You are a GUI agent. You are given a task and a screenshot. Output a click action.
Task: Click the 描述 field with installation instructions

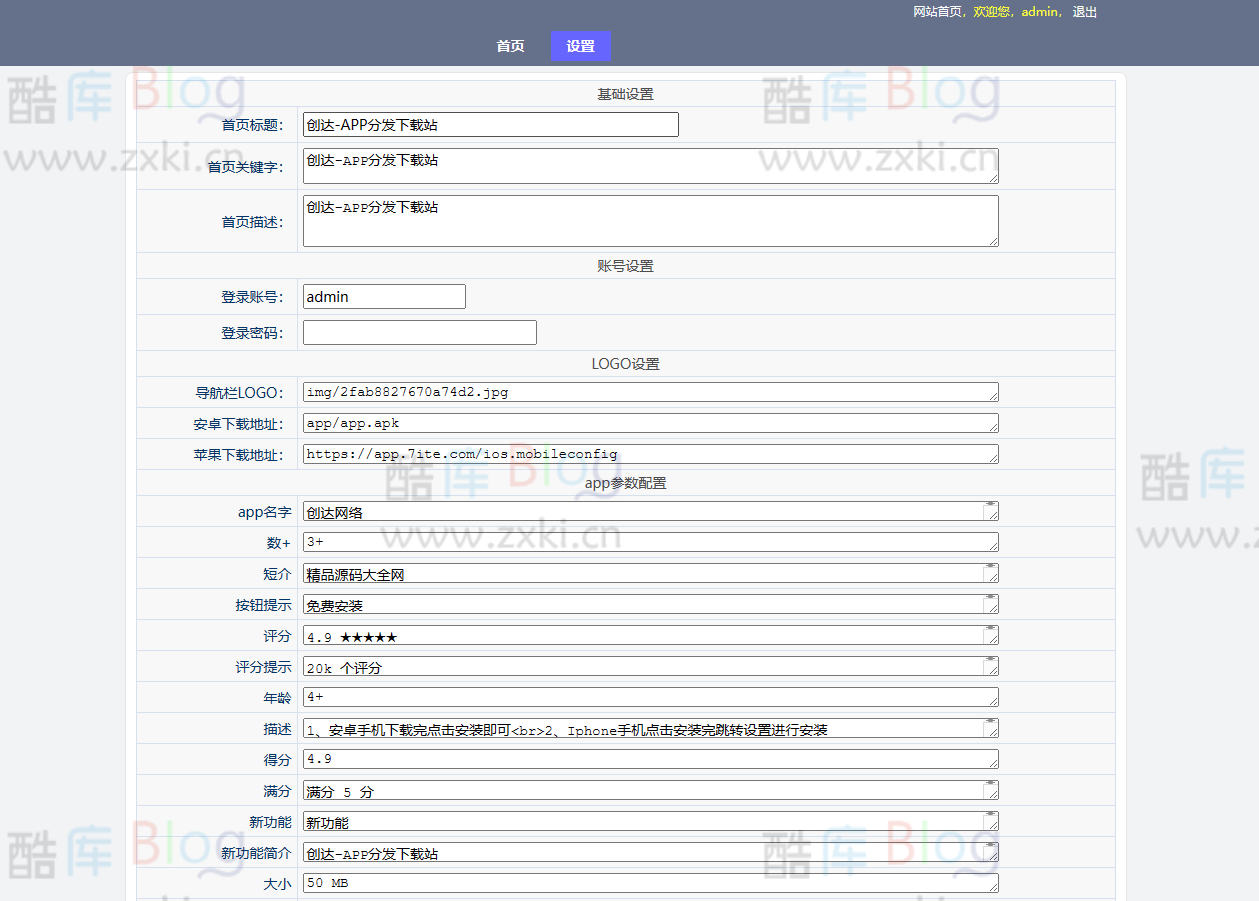tap(650, 728)
